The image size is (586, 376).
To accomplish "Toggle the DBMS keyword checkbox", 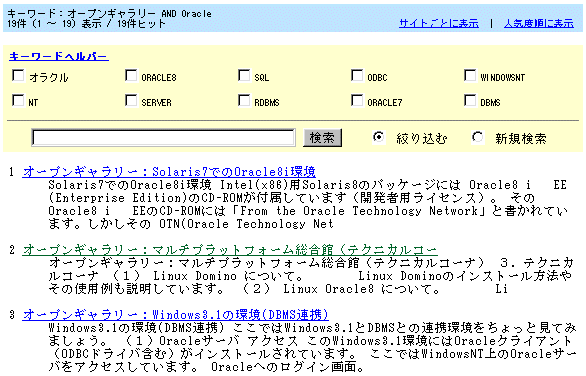I will point(470,101).
